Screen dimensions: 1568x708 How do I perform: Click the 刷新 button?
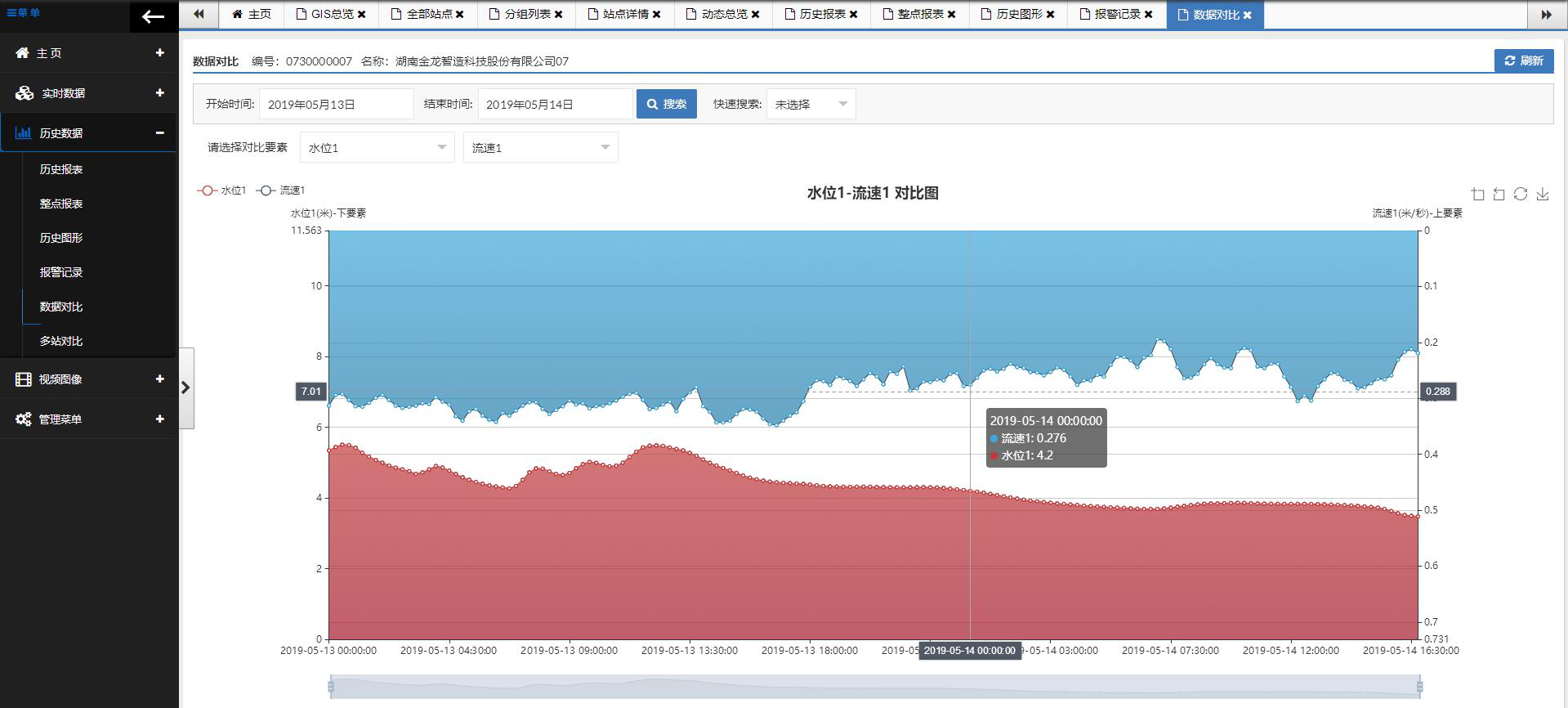pos(1523,60)
